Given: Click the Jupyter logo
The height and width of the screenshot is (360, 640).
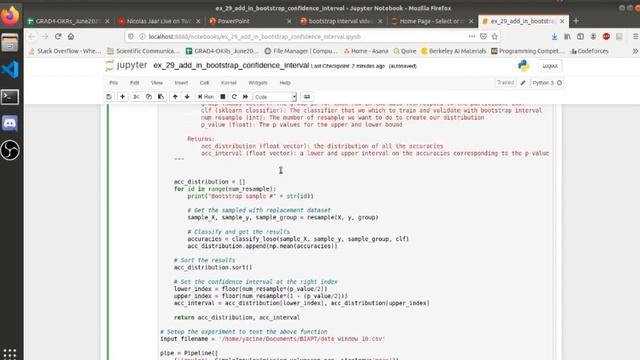Looking at the screenshot, I should click(x=126, y=65).
